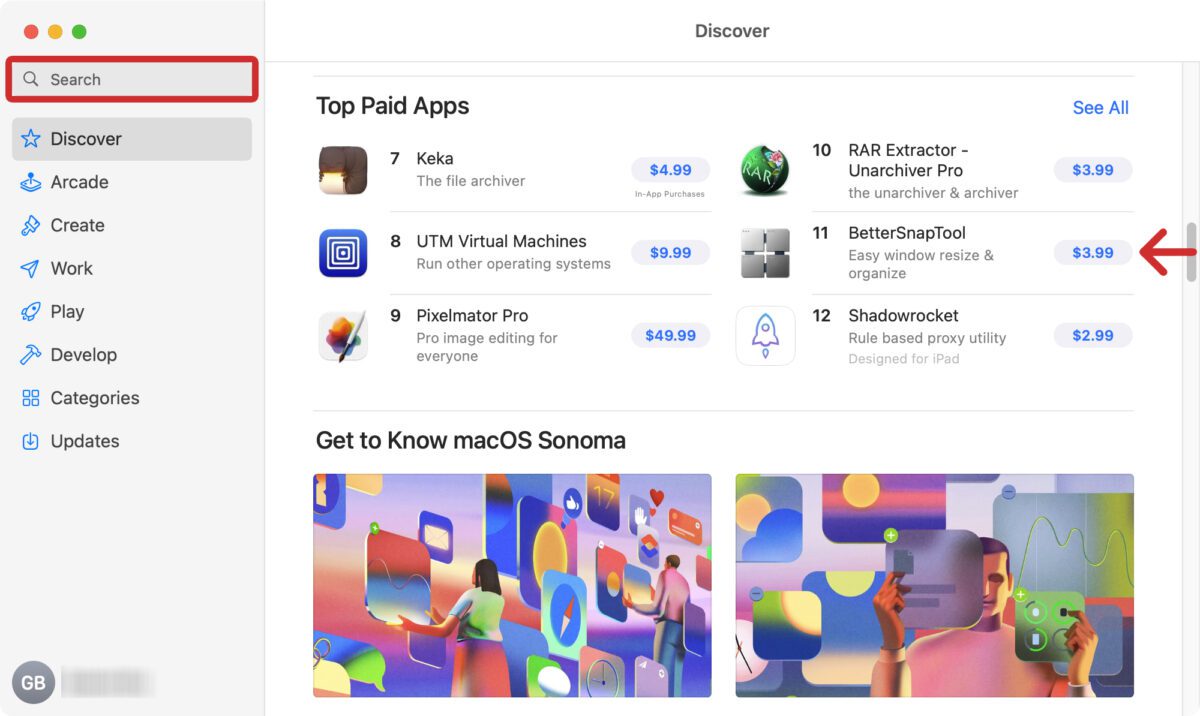Open the RAR Extractor app icon

point(765,170)
